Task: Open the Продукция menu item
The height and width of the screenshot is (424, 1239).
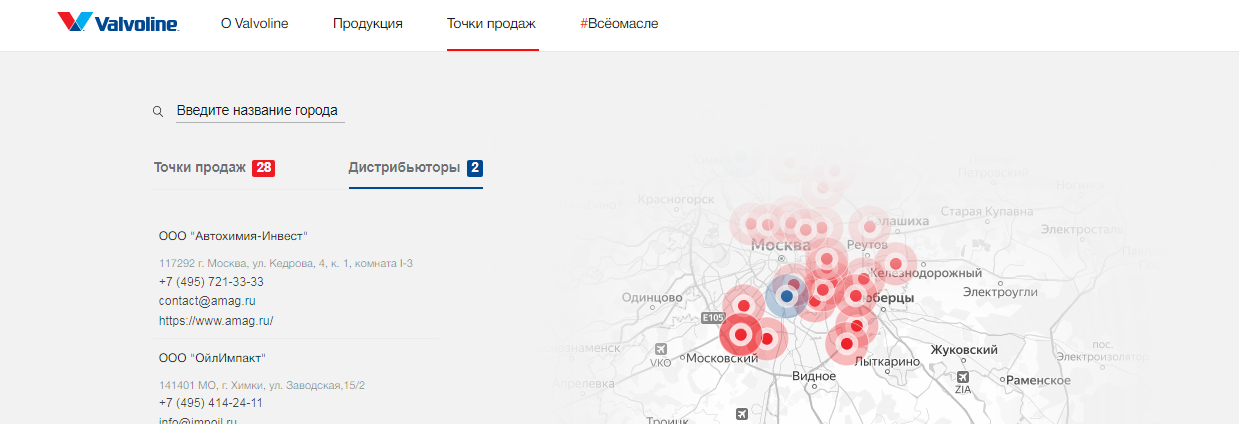Action: (x=368, y=23)
